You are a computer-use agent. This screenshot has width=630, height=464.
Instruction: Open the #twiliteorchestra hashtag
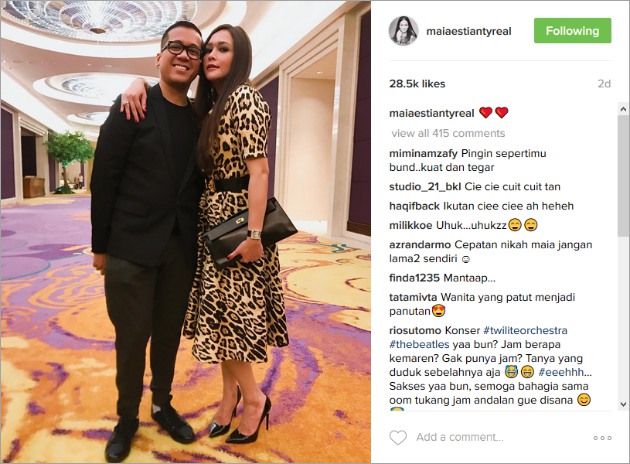[525, 331]
